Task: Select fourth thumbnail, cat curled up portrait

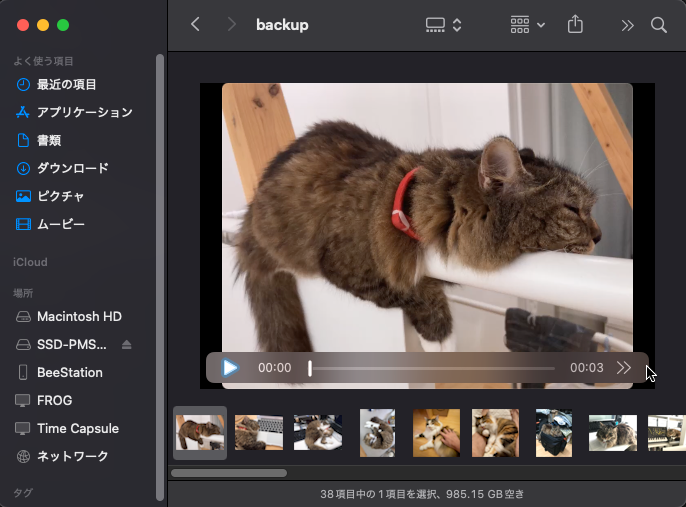Action: (x=377, y=433)
